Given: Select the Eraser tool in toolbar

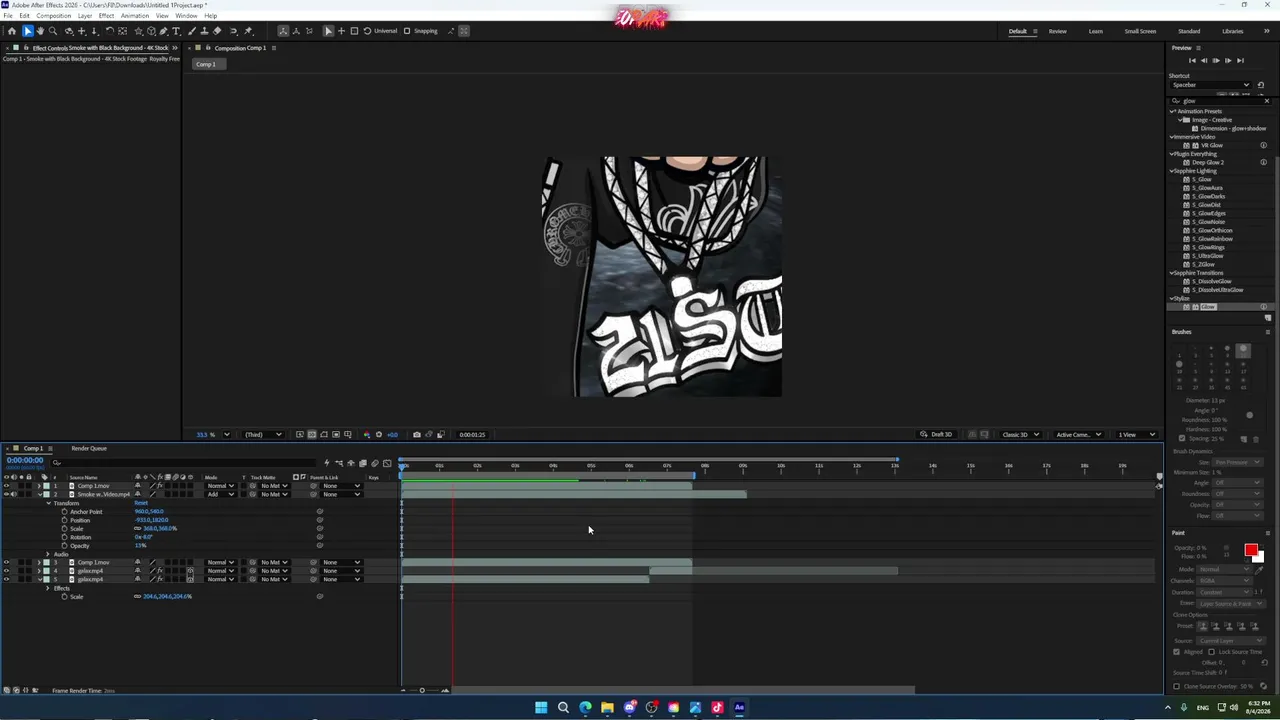Looking at the screenshot, I should tap(217, 31).
